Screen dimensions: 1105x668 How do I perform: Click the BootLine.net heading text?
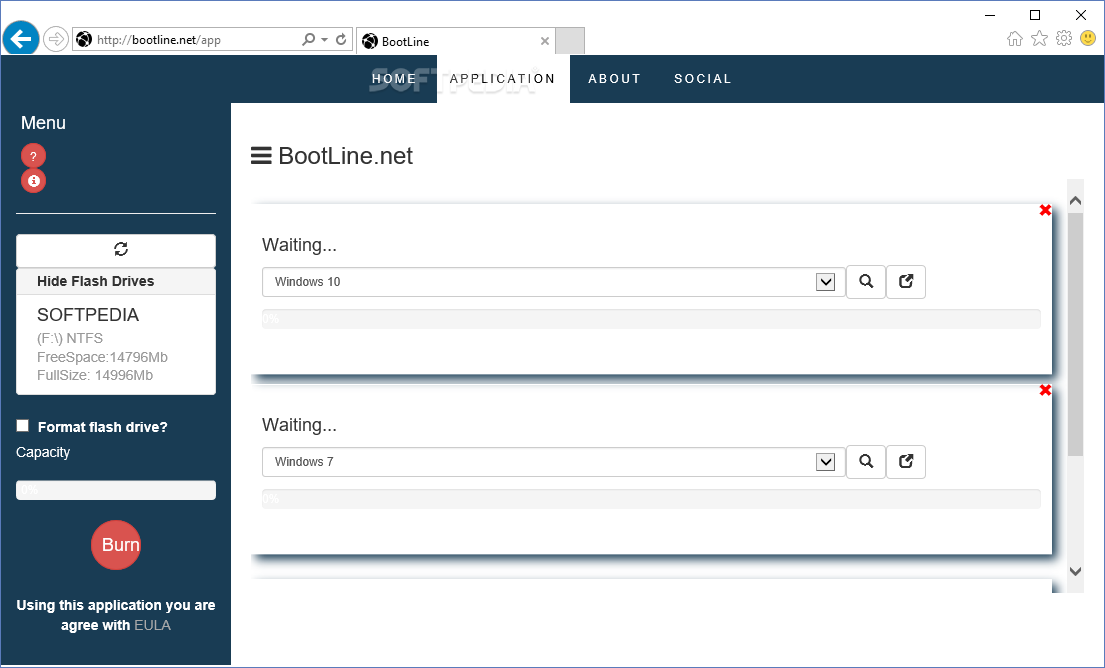tap(345, 156)
